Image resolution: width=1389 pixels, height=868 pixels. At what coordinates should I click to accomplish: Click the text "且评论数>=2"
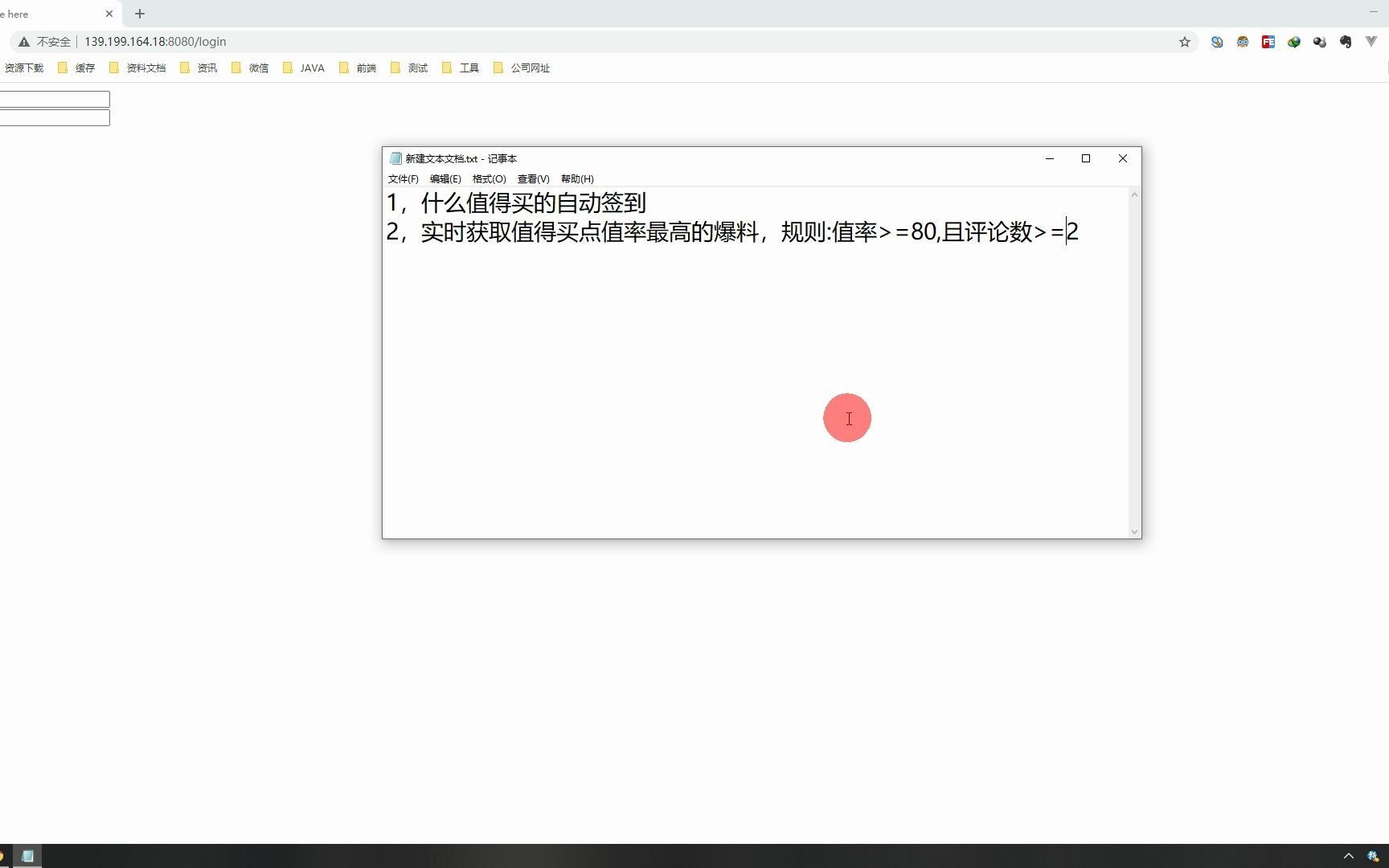coord(1010,232)
